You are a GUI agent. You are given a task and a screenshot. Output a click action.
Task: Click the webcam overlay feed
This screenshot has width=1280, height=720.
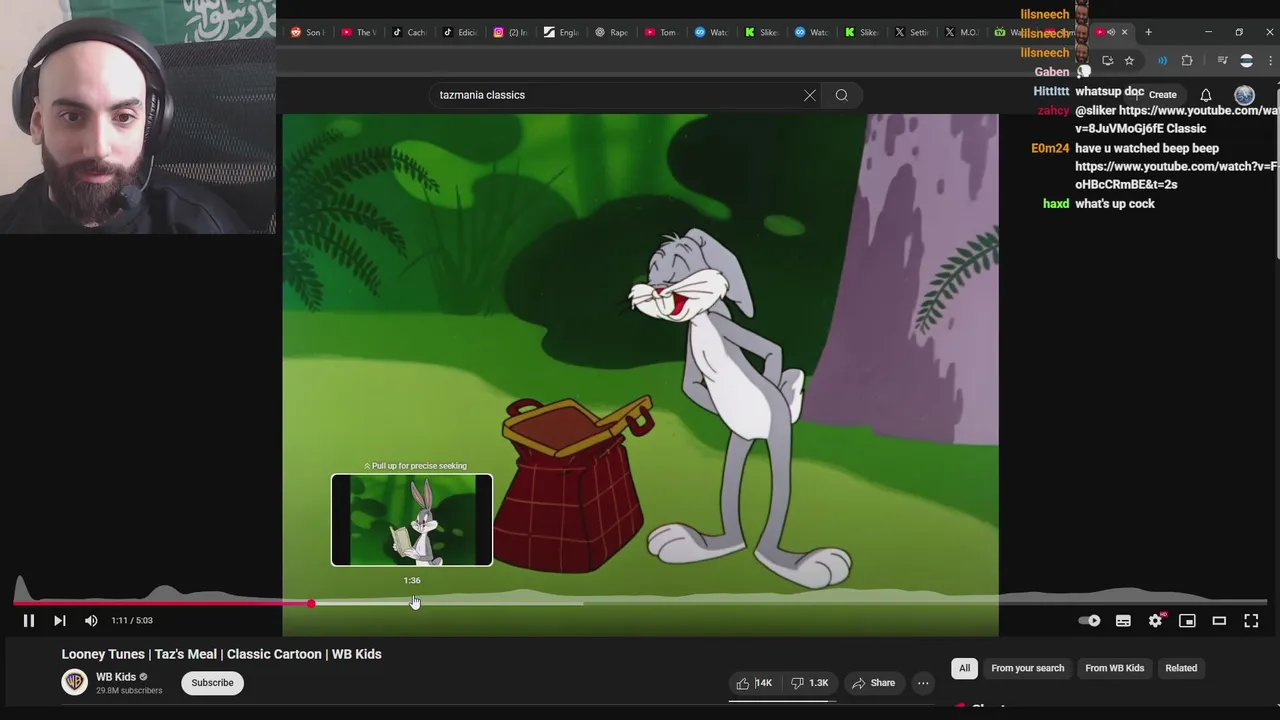click(x=138, y=117)
